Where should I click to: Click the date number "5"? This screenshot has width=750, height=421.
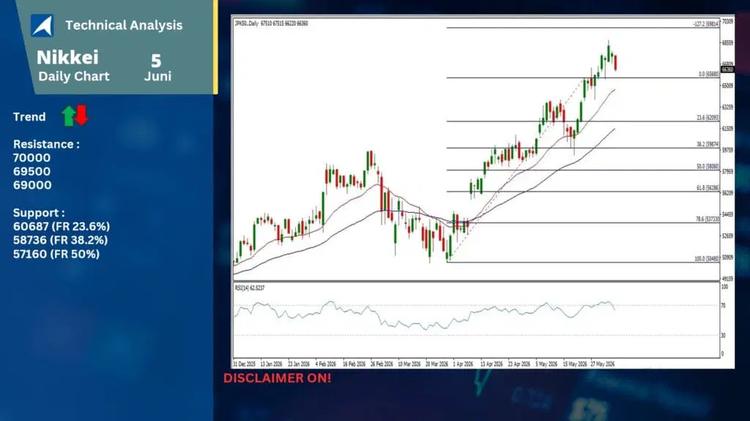point(156,61)
